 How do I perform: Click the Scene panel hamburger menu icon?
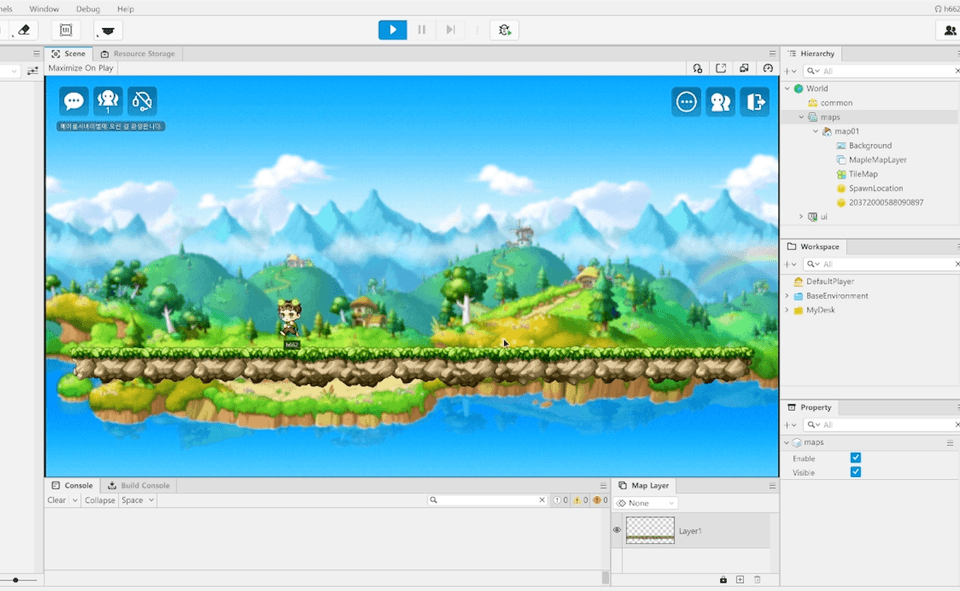point(772,54)
